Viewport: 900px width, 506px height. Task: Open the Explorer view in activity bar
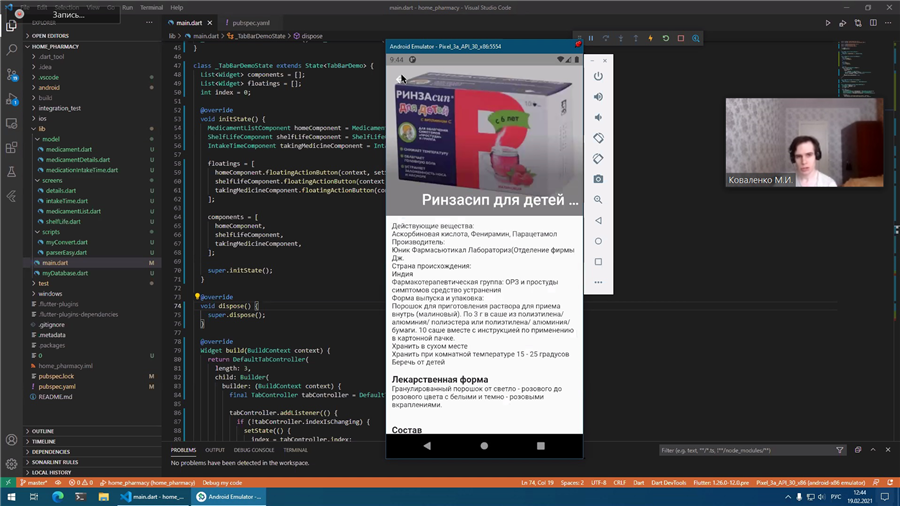11,26
